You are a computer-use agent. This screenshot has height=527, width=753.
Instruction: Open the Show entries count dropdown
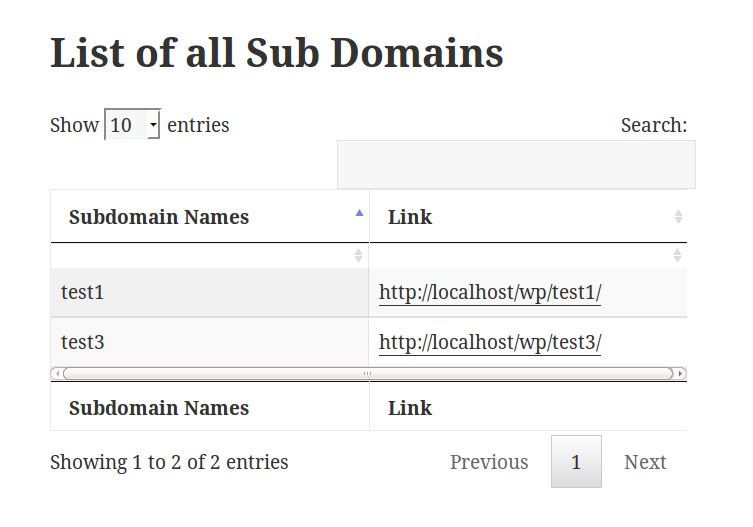click(133, 124)
